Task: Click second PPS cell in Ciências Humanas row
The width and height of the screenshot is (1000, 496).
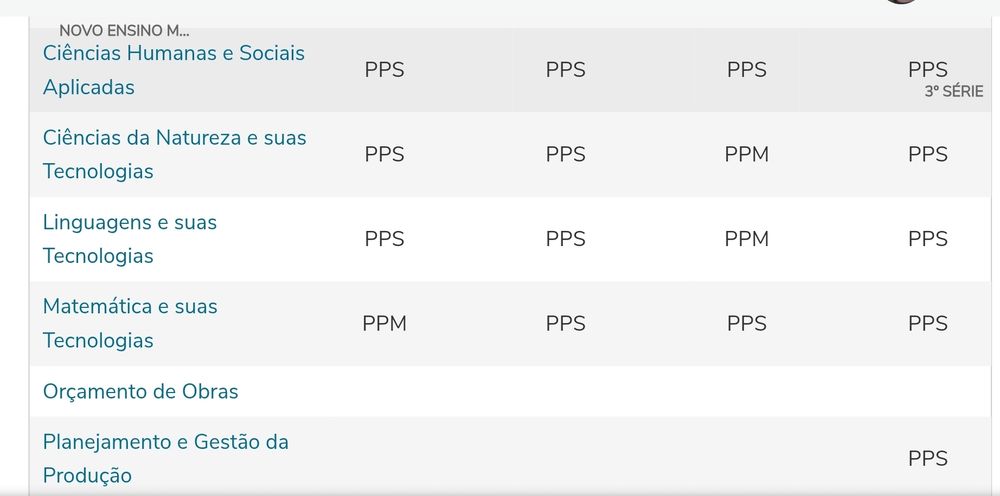Action: click(x=565, y=69)
